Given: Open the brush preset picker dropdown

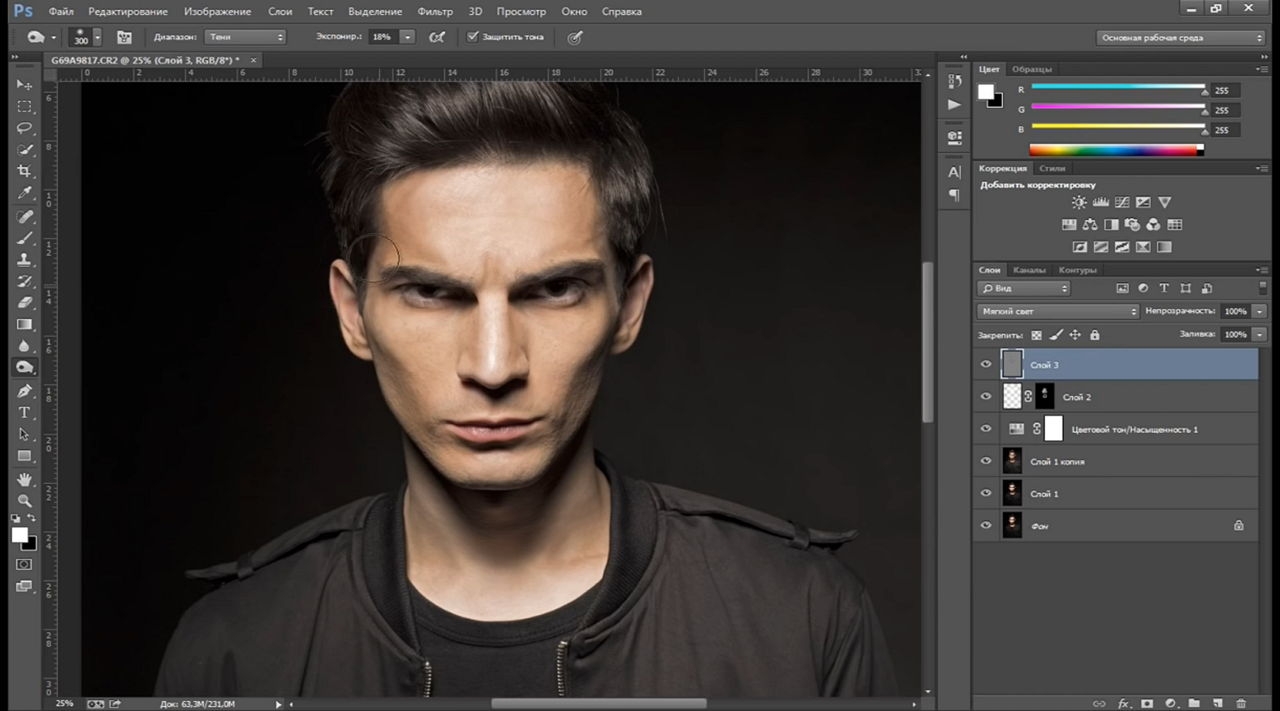Looking at the screenshot, I should pyautogui.click(x=97, y=37).
